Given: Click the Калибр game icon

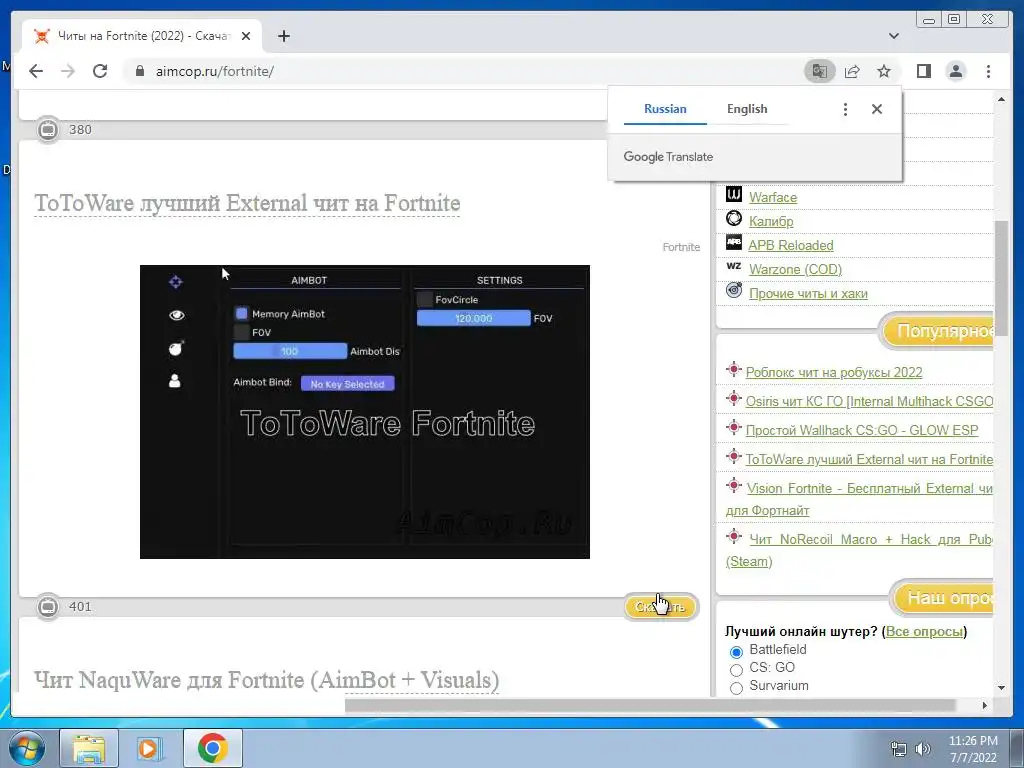Looking at the screenshot, I should (734, 218).
